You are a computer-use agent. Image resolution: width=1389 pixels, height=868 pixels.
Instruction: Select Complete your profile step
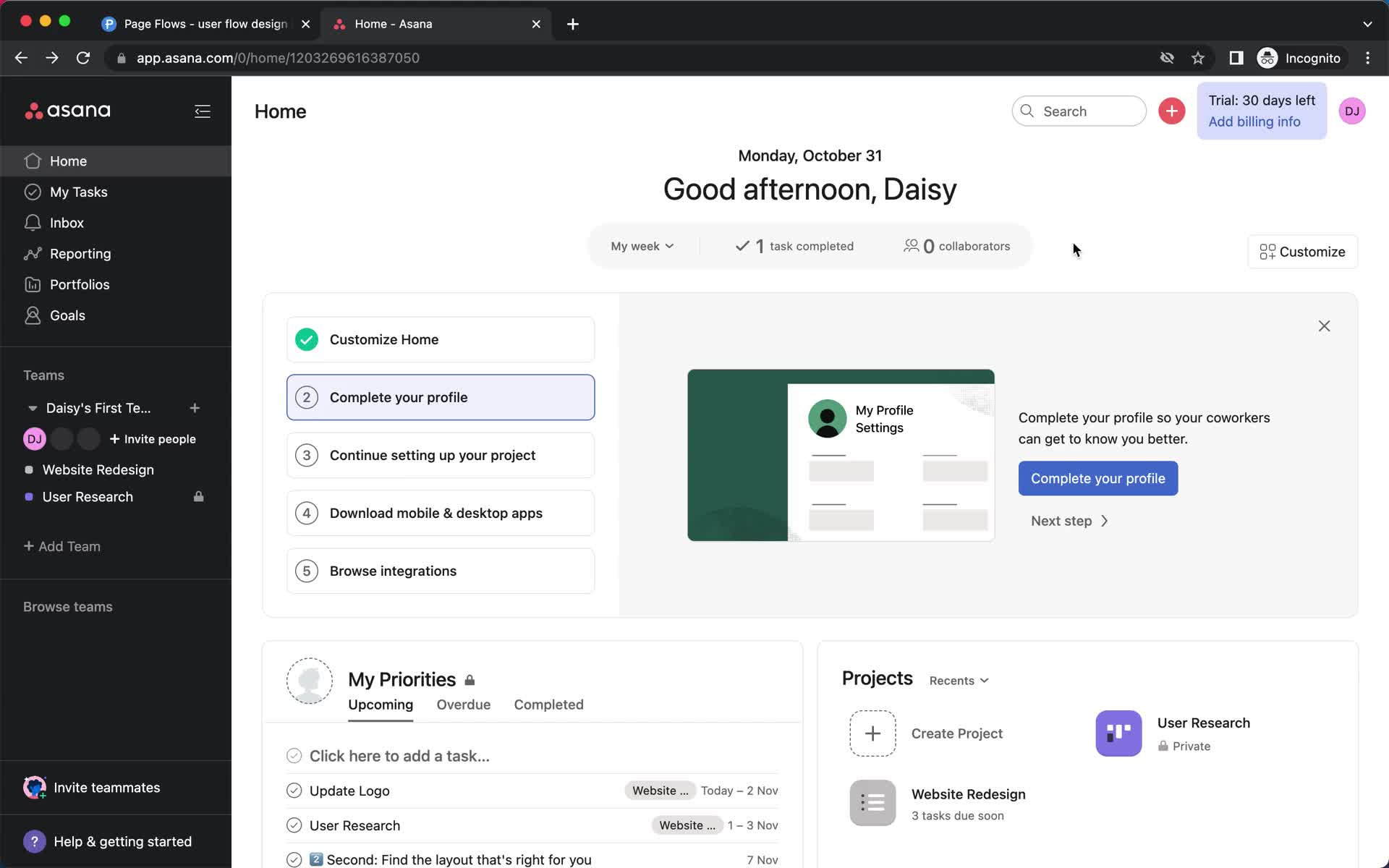click(441, 398)
